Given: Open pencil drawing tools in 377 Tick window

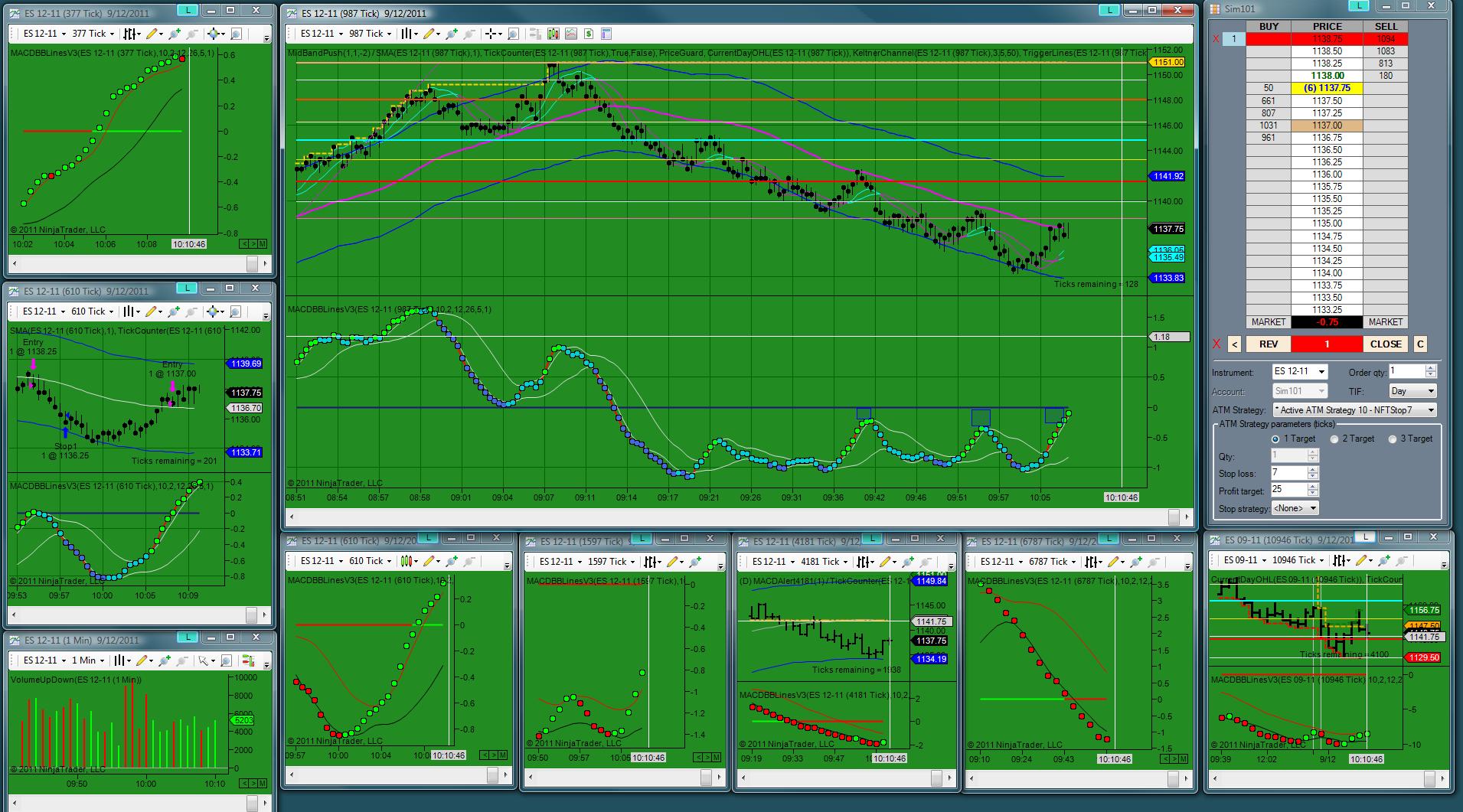Looking at the screenshot, I should pyautogui.click(x=152, y=34).
